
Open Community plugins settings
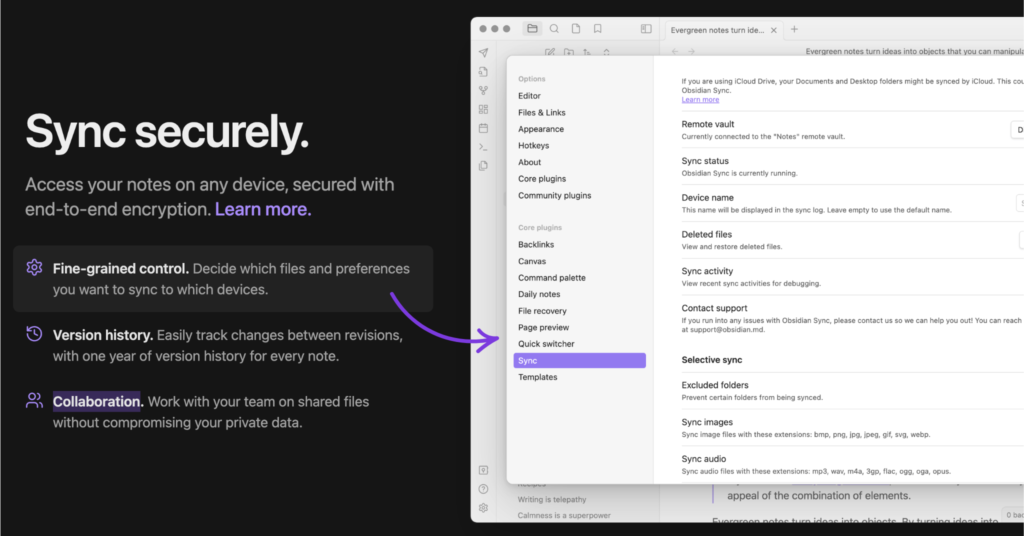pyautogui.click(x=554, y=195)
